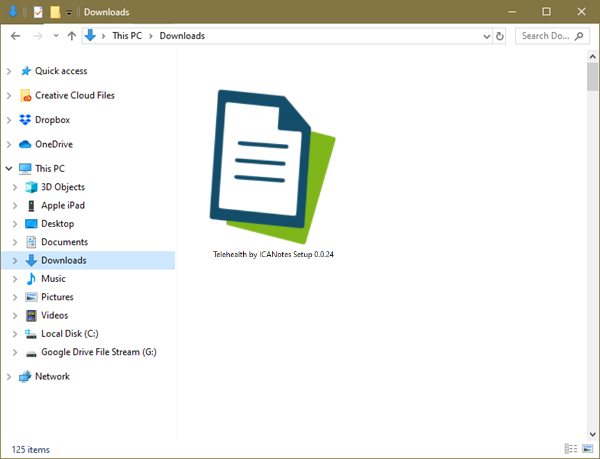600x459 pixels.
Task: Open Network in navigation pane
Action: pyautogui.click(x=52, y=377)
